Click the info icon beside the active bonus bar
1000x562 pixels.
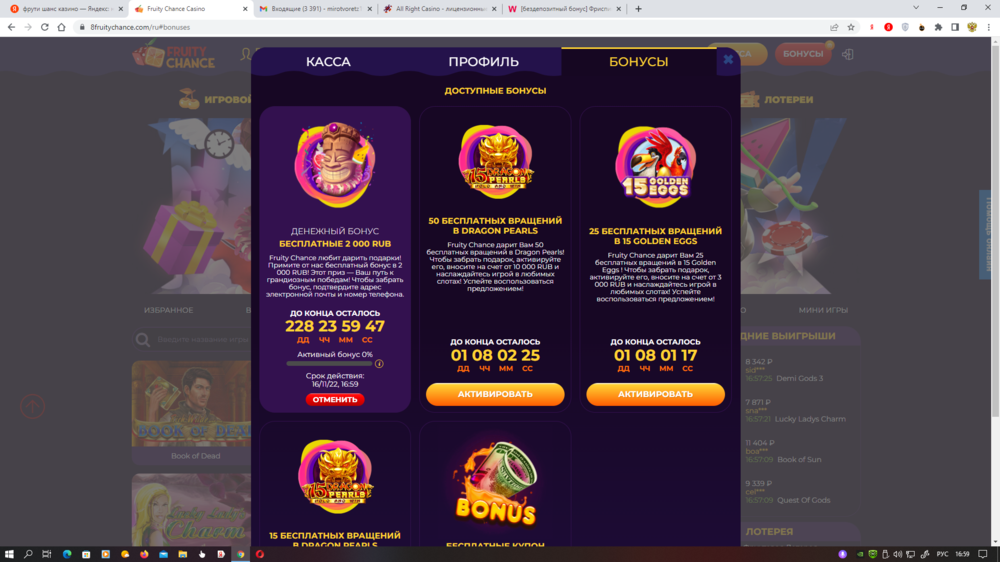pyautogui.click(x=379, y=364)
